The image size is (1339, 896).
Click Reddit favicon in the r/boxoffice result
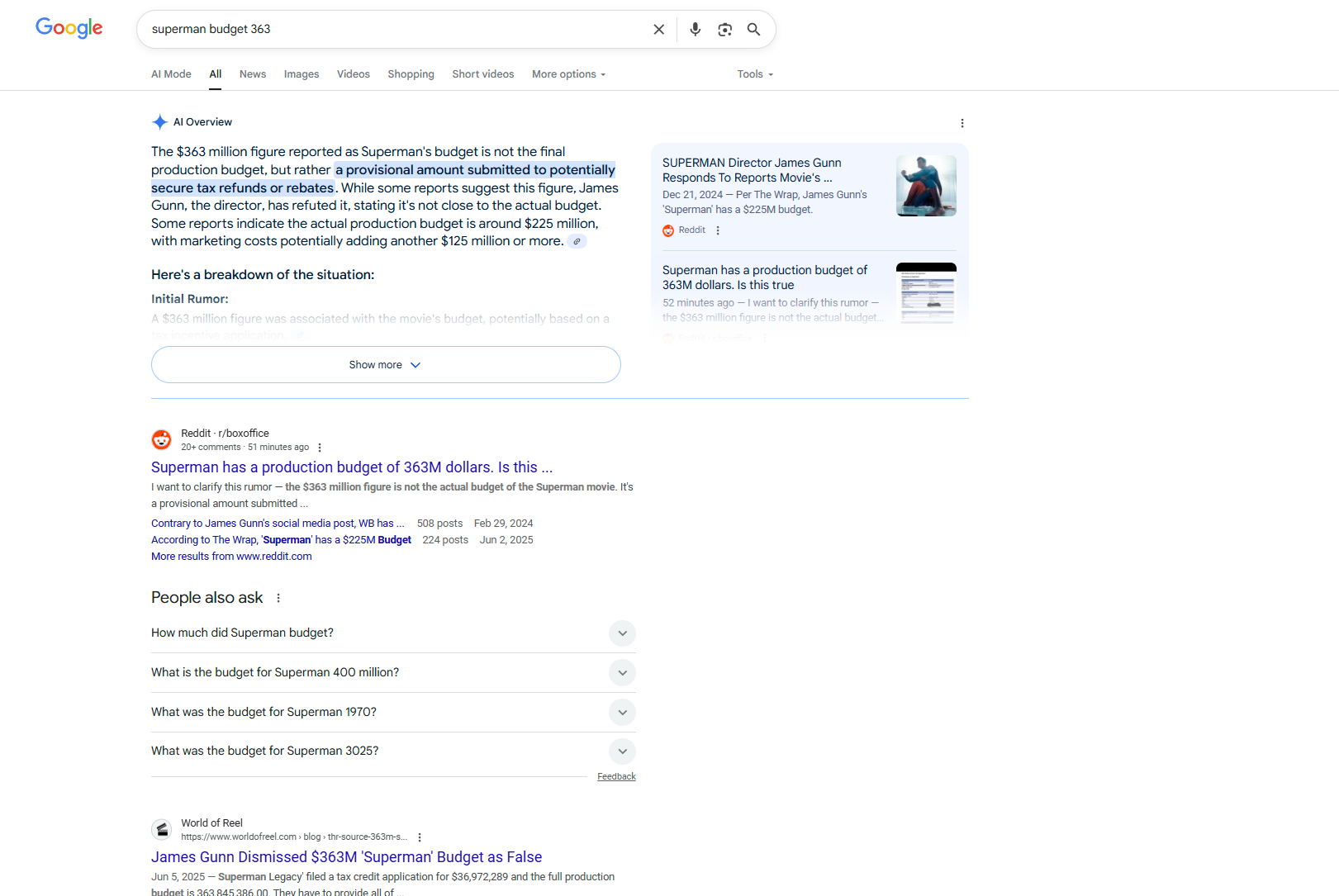point(162,439)
